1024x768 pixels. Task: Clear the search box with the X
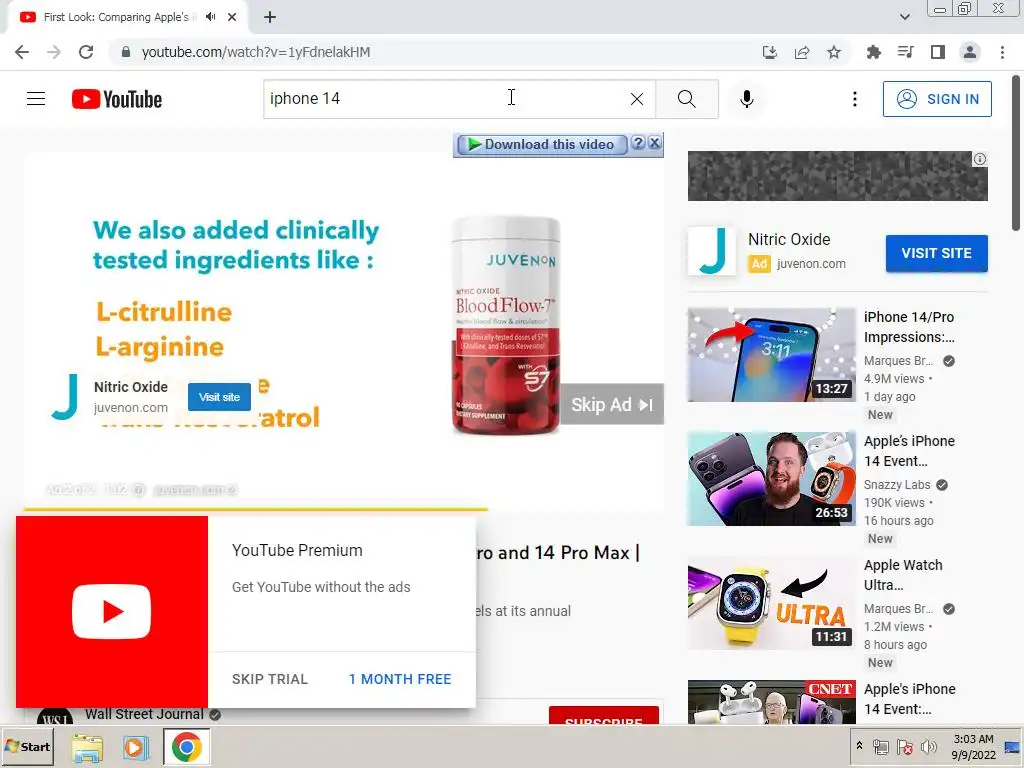point(637,99)
